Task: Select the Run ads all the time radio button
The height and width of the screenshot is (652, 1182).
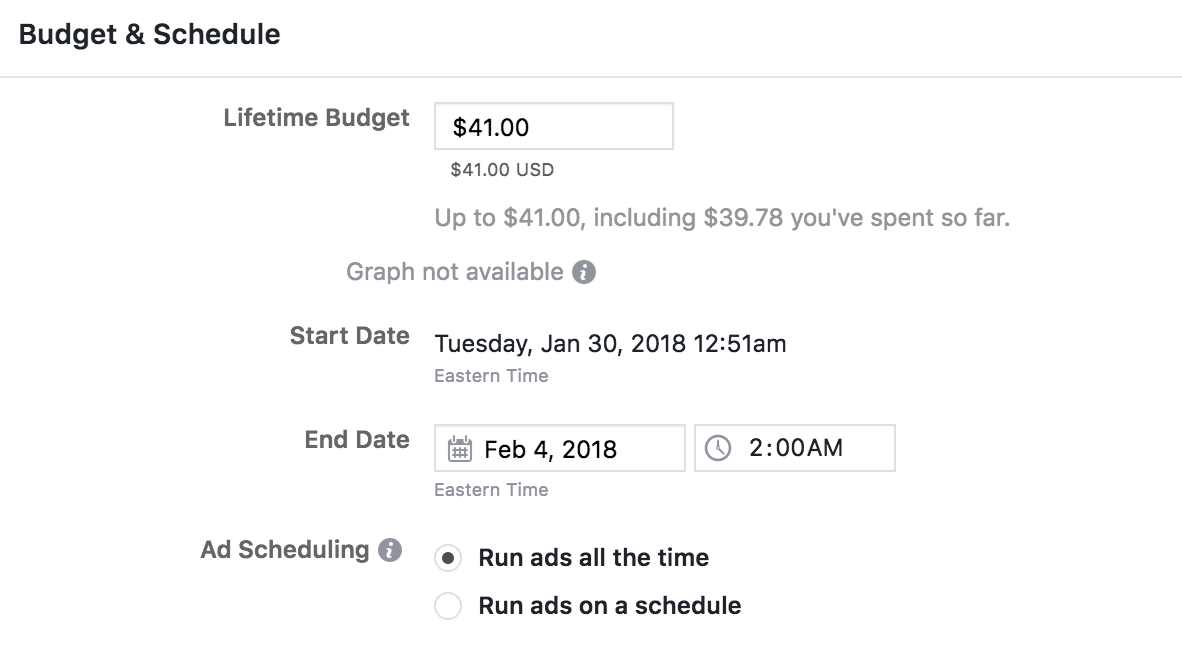Action: [x=448, y=558]
